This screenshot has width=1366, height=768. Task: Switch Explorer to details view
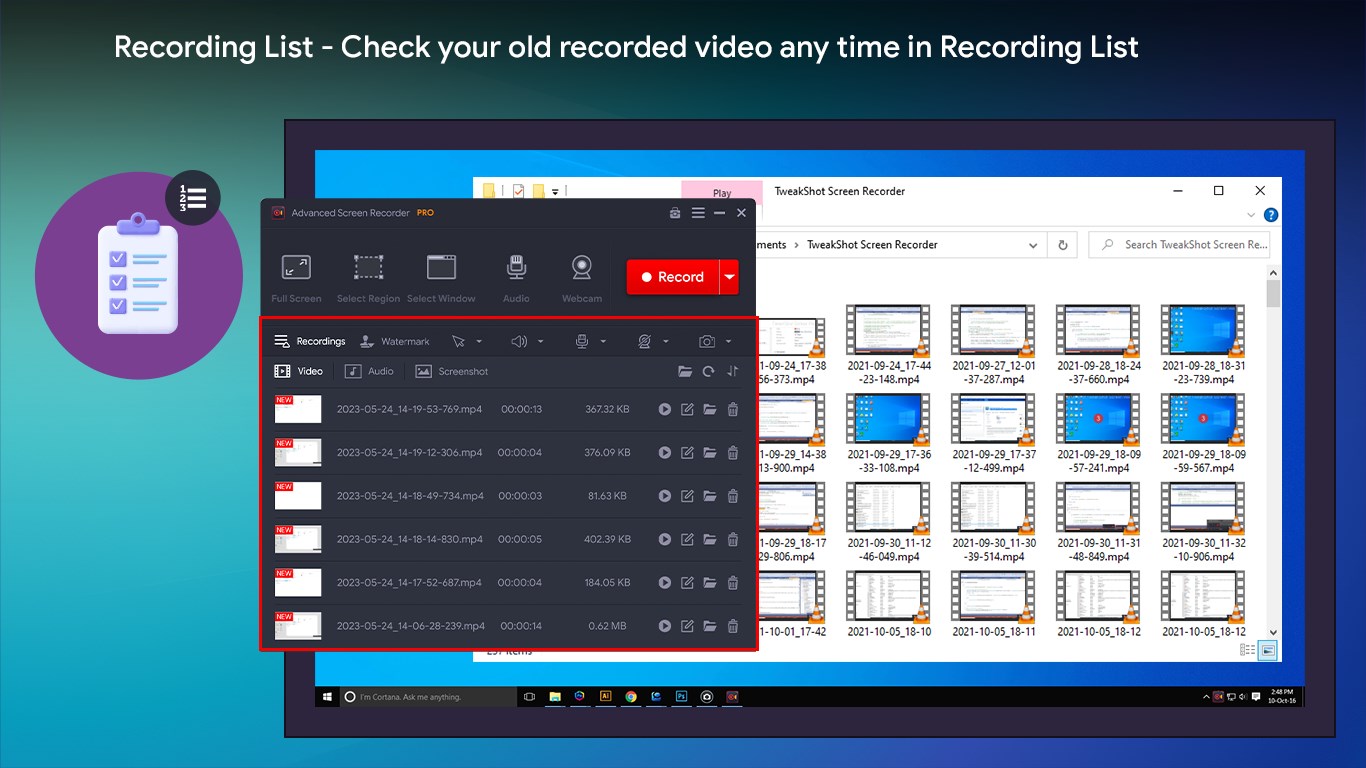[x=1247, y=650]
